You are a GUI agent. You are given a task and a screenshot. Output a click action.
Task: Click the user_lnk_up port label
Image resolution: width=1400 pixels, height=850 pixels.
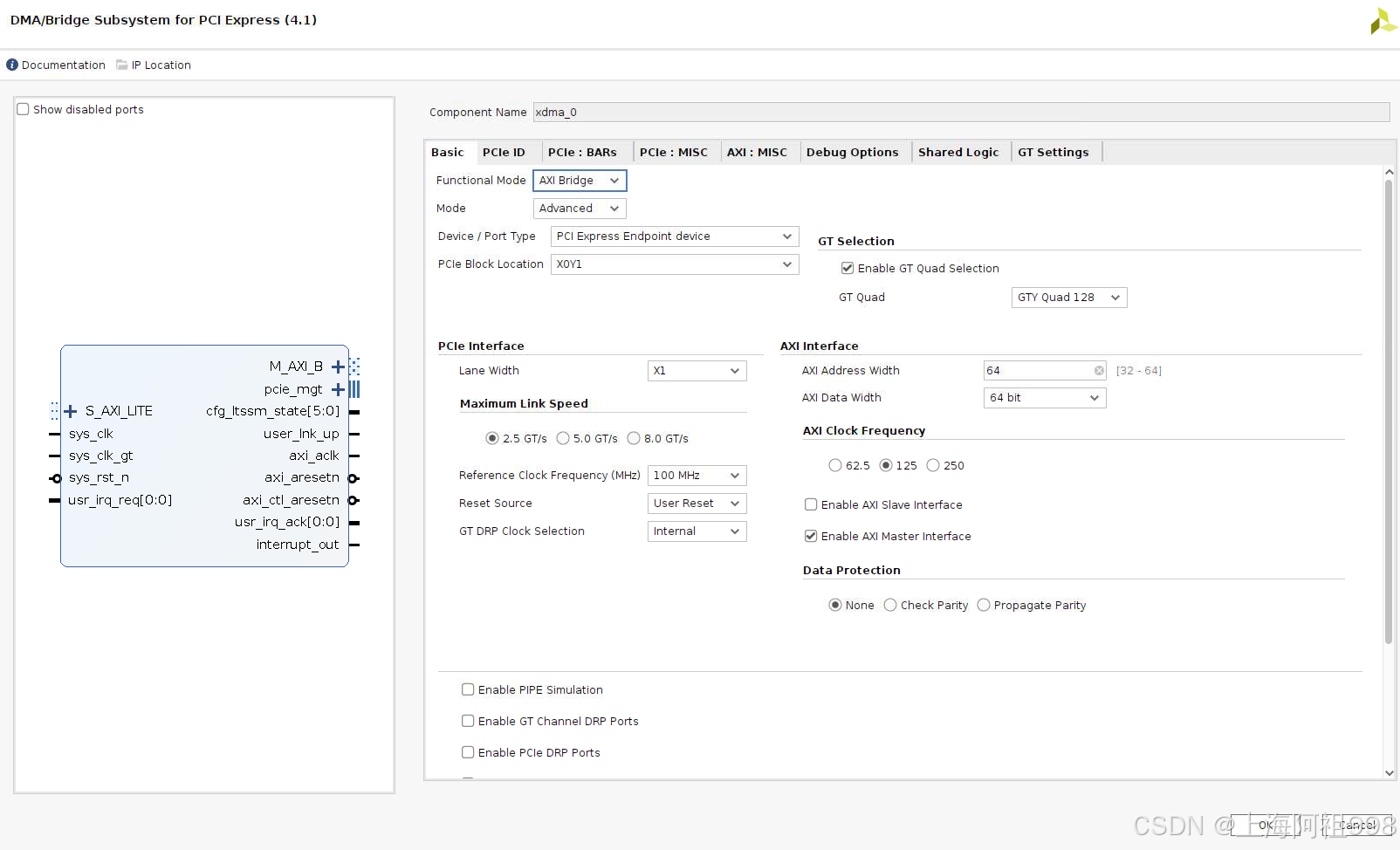coord(301,434)
